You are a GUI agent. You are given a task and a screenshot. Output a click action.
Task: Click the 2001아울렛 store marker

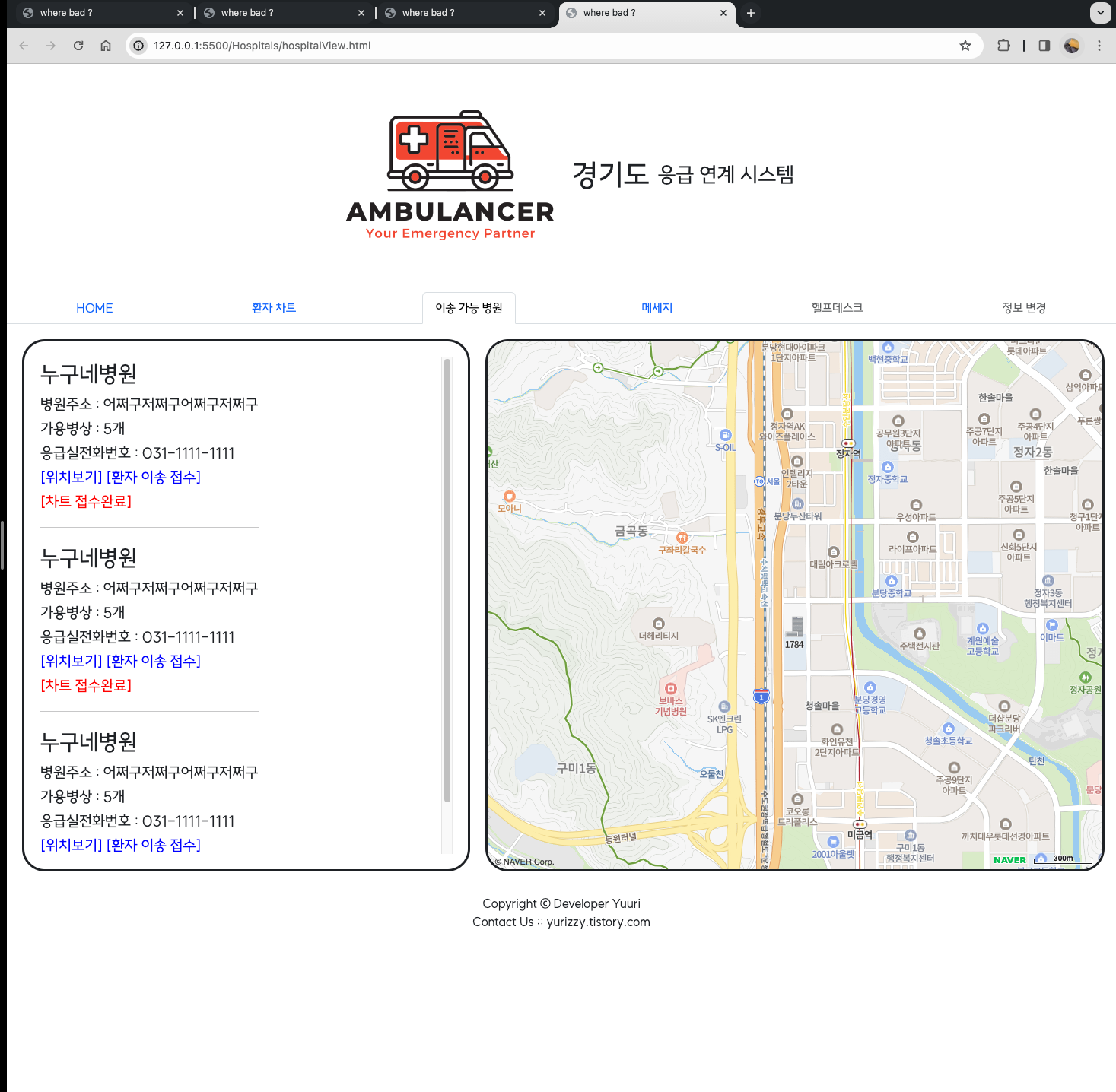pos(833,842)
